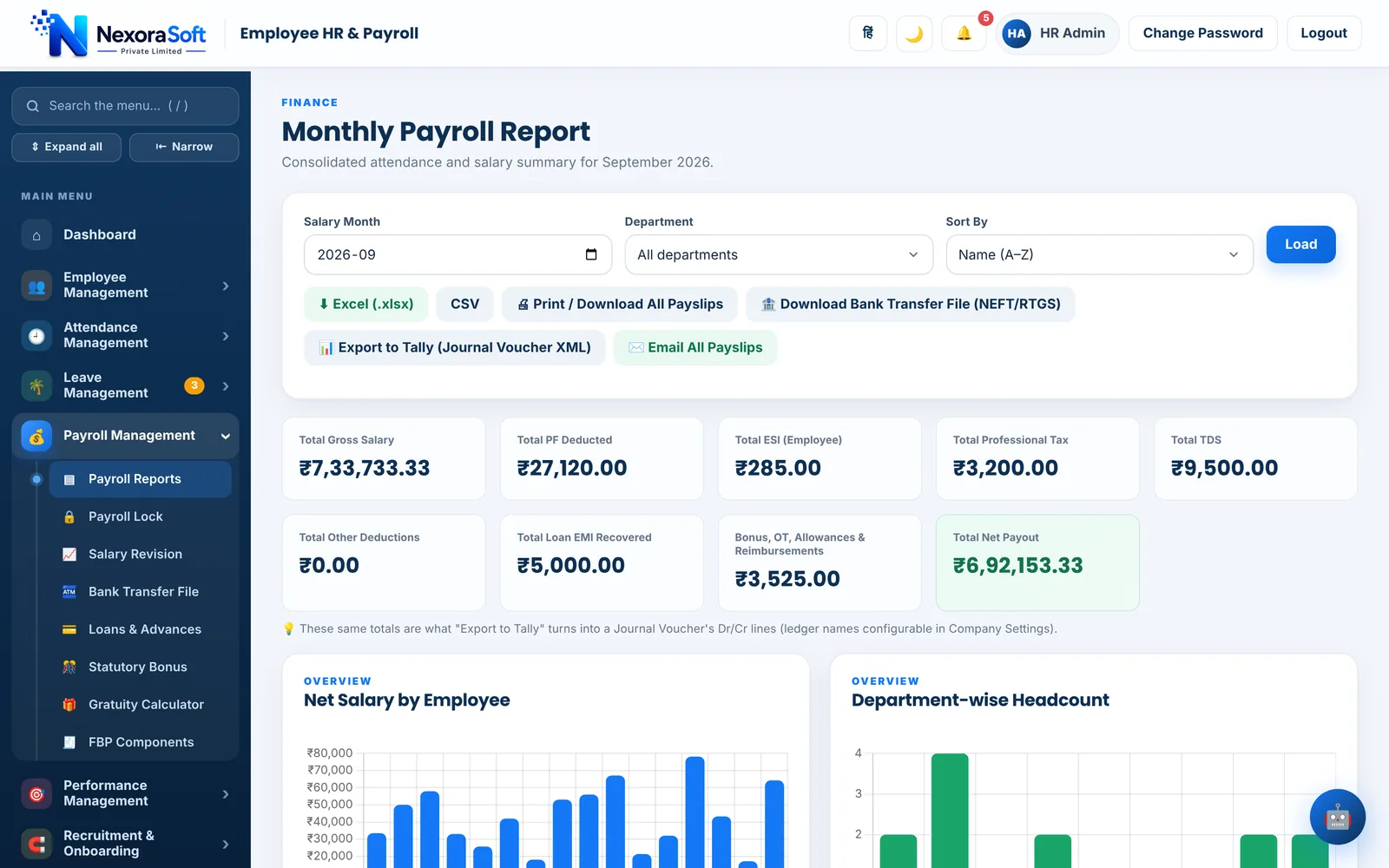Toggle dark mode moon icon
Viewport: 1389px width, 868px height.
pos(914,33)
